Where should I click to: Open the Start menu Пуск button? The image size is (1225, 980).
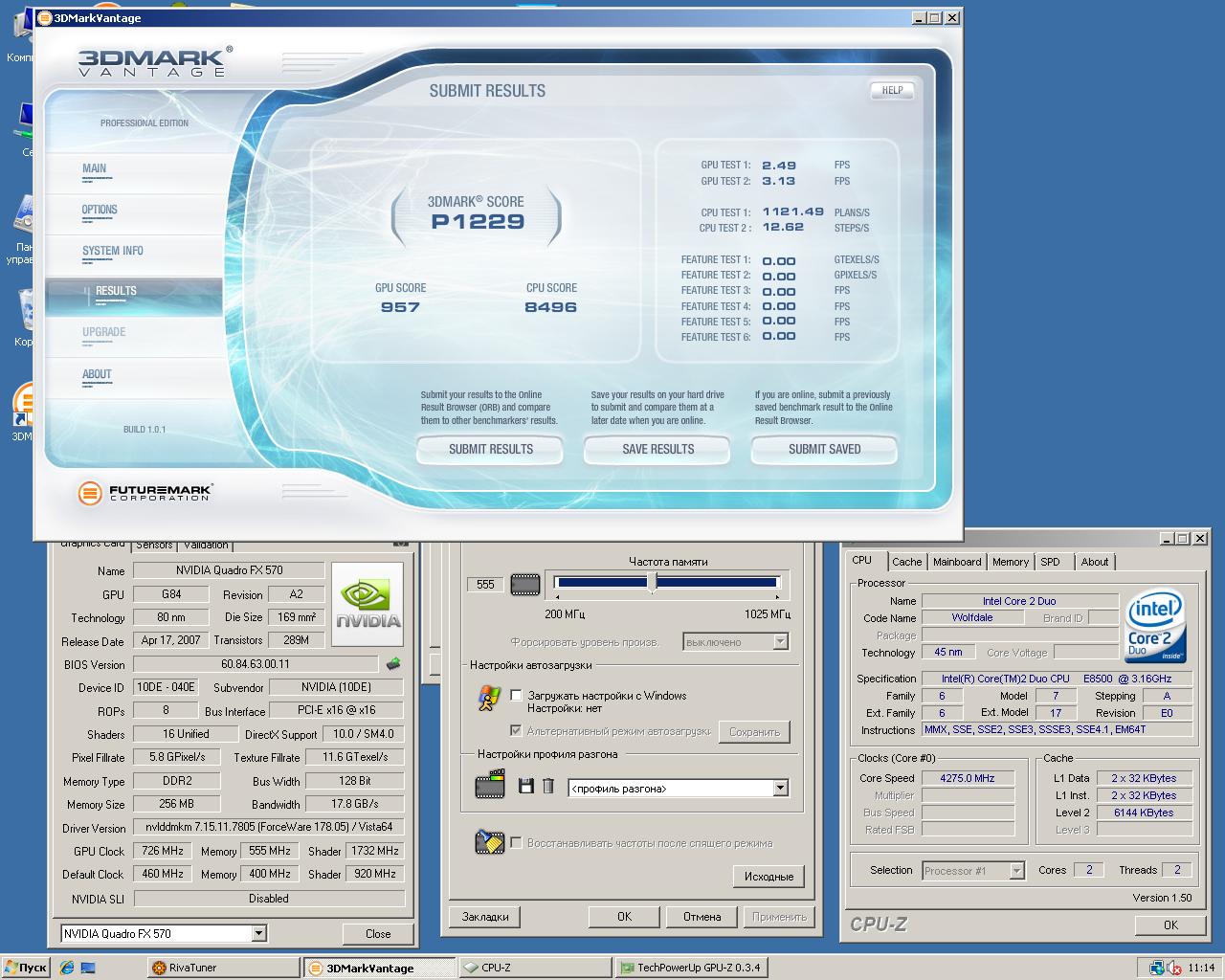coord(26,968)
